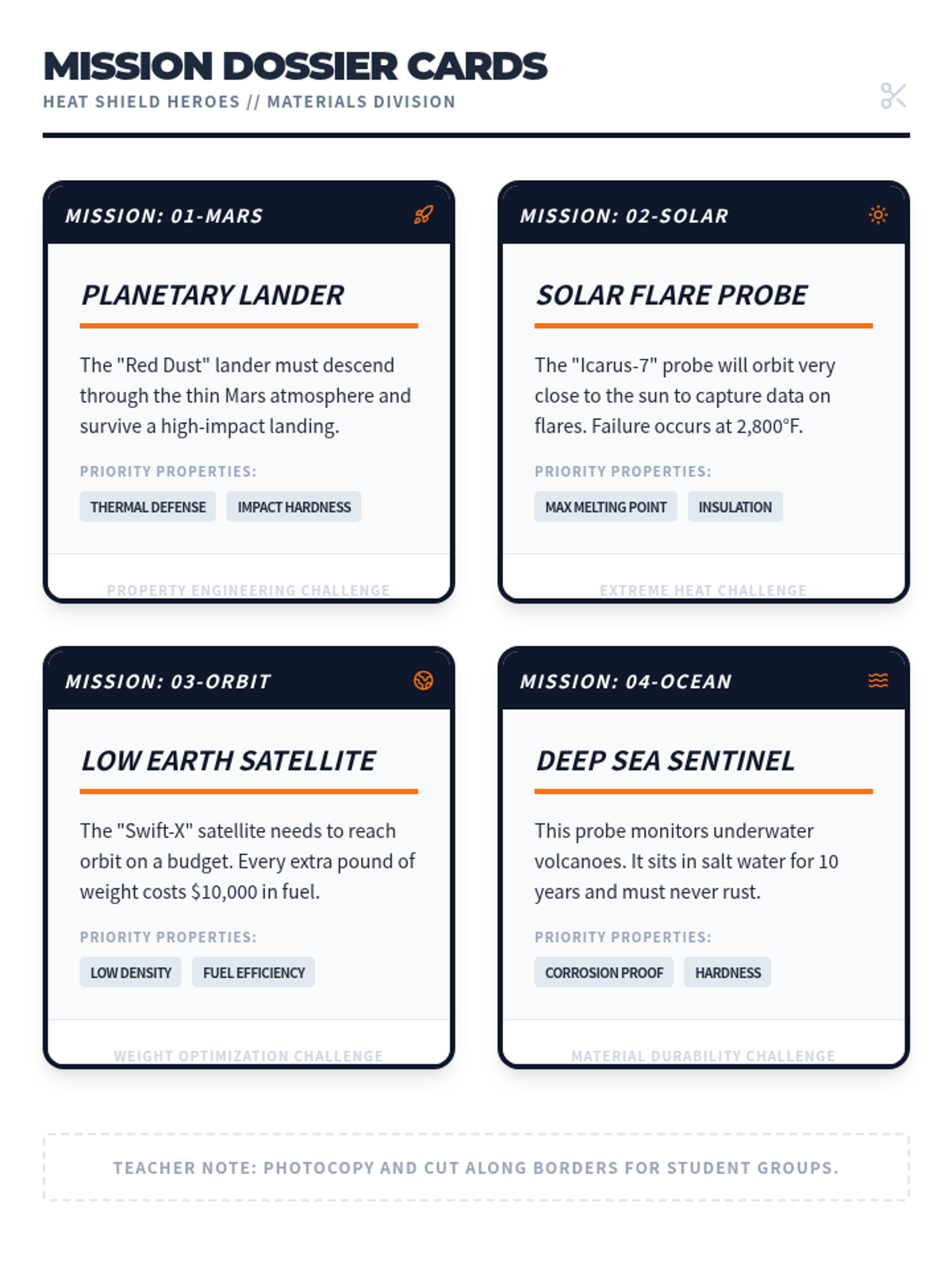Click the globe icon on Orbit card
The width and height of the screenshot is (952, 1270).
point(424,681)
